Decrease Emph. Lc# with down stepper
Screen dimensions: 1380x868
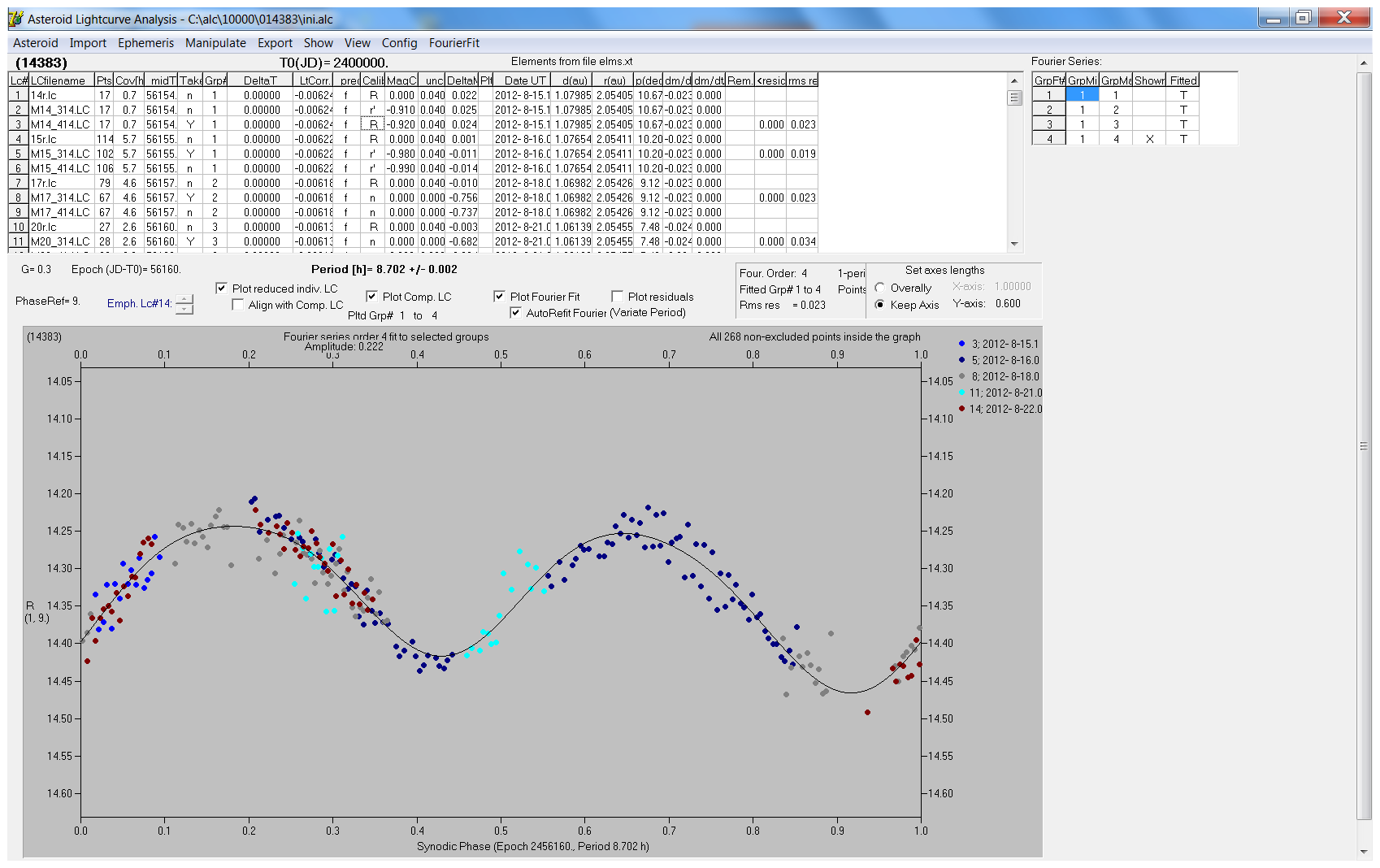184,309
